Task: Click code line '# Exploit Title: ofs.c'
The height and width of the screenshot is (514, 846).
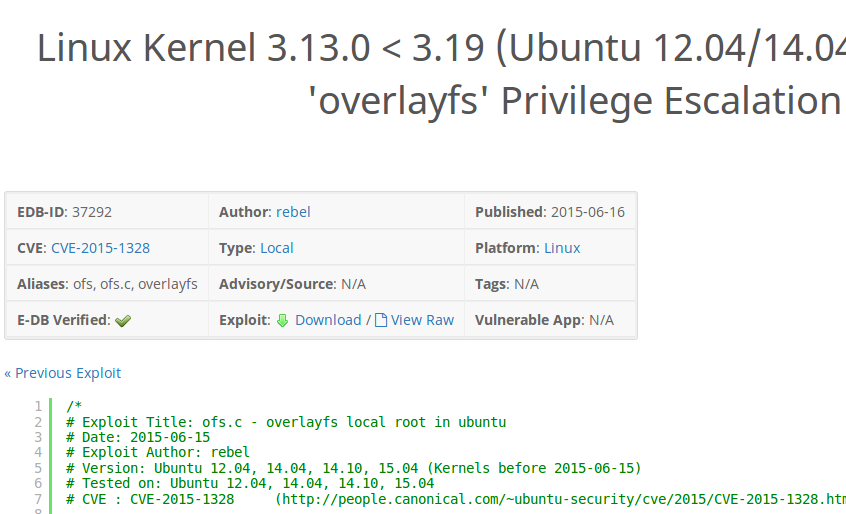Action: (x=286, y=422)
